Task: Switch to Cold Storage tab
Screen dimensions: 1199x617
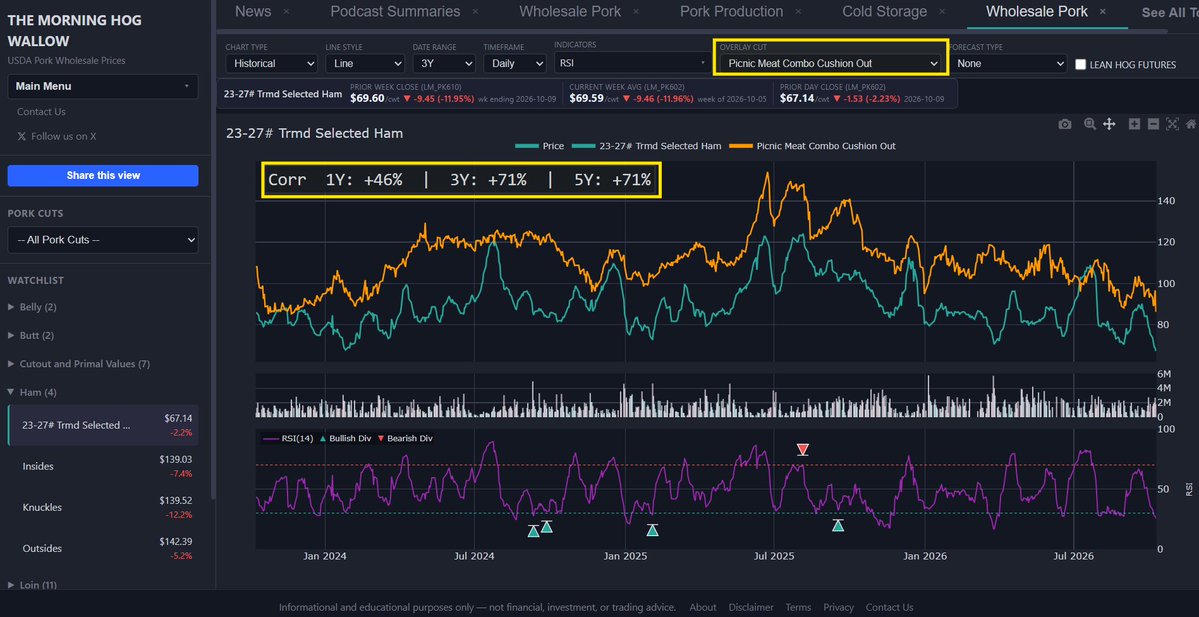Action: tap(885, 11)
